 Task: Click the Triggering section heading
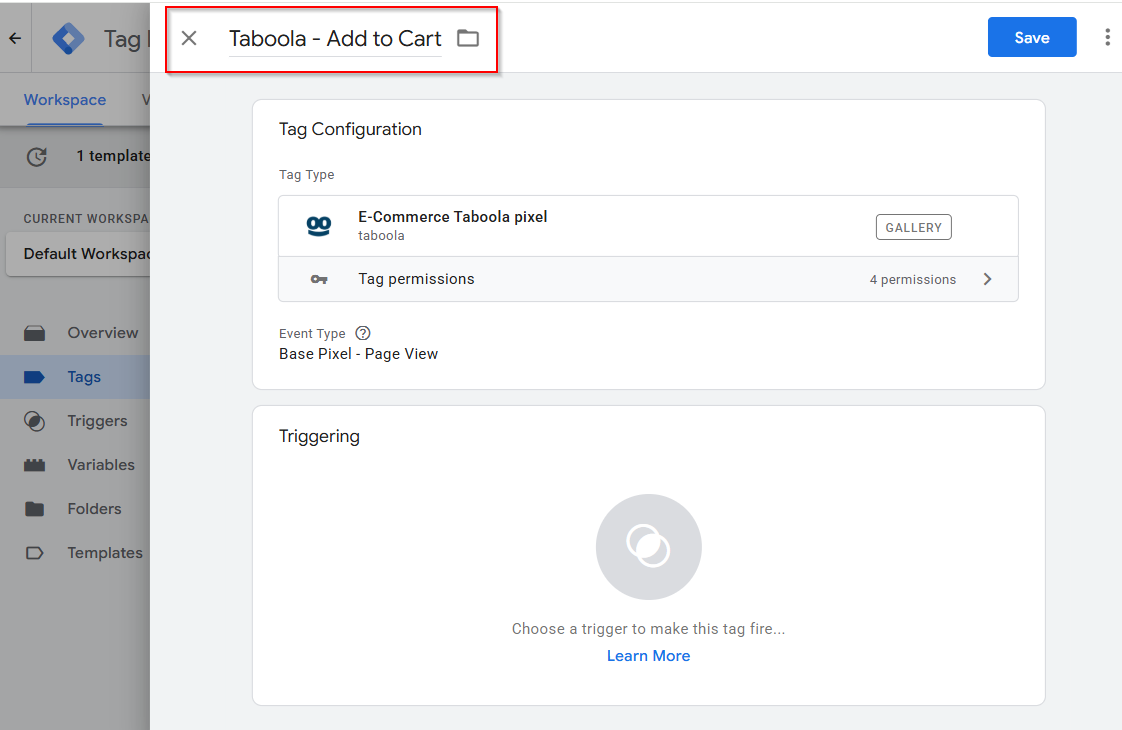pos(319,437)
